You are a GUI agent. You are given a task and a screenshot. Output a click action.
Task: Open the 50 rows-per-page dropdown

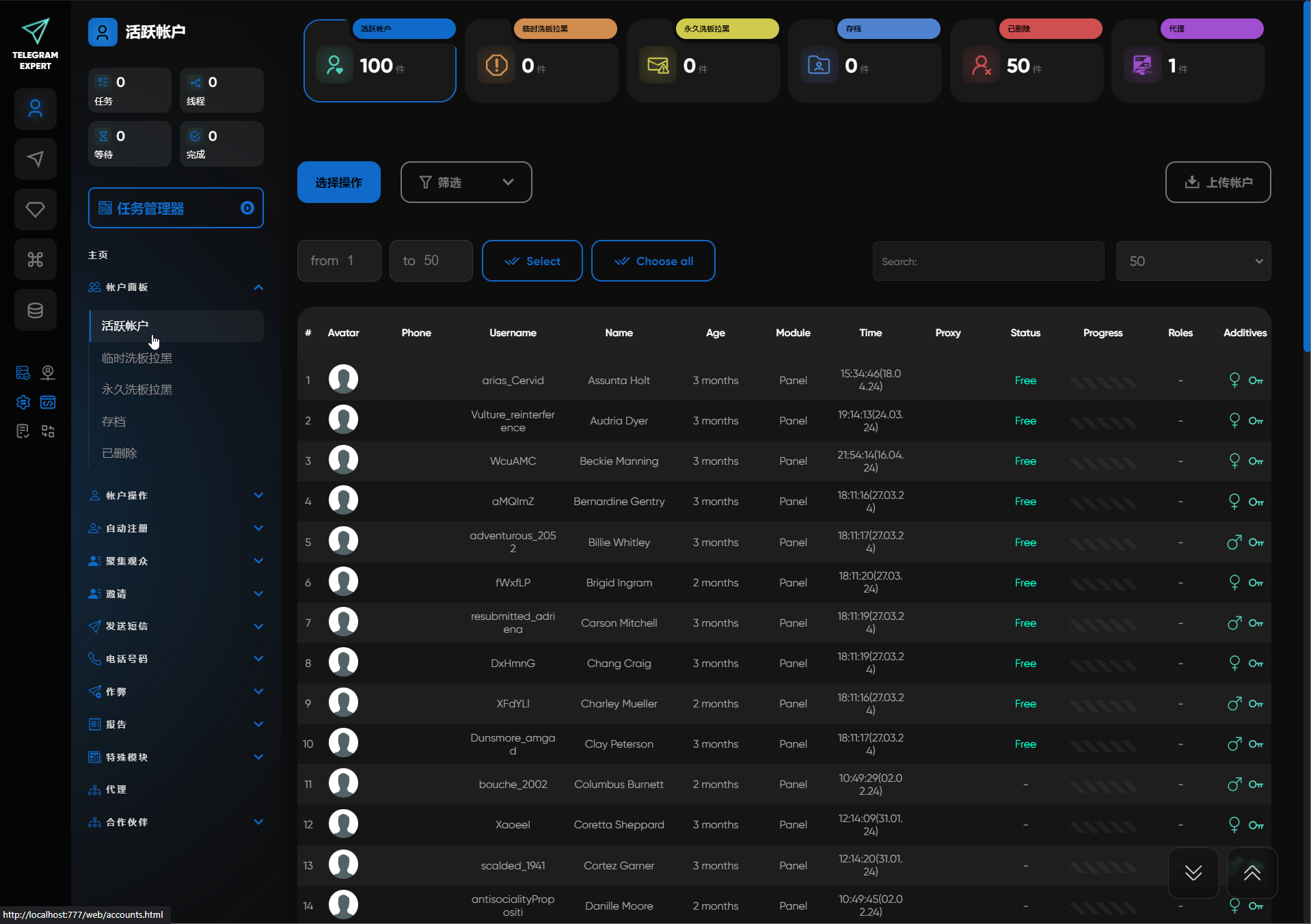[x=1193, y=261]
